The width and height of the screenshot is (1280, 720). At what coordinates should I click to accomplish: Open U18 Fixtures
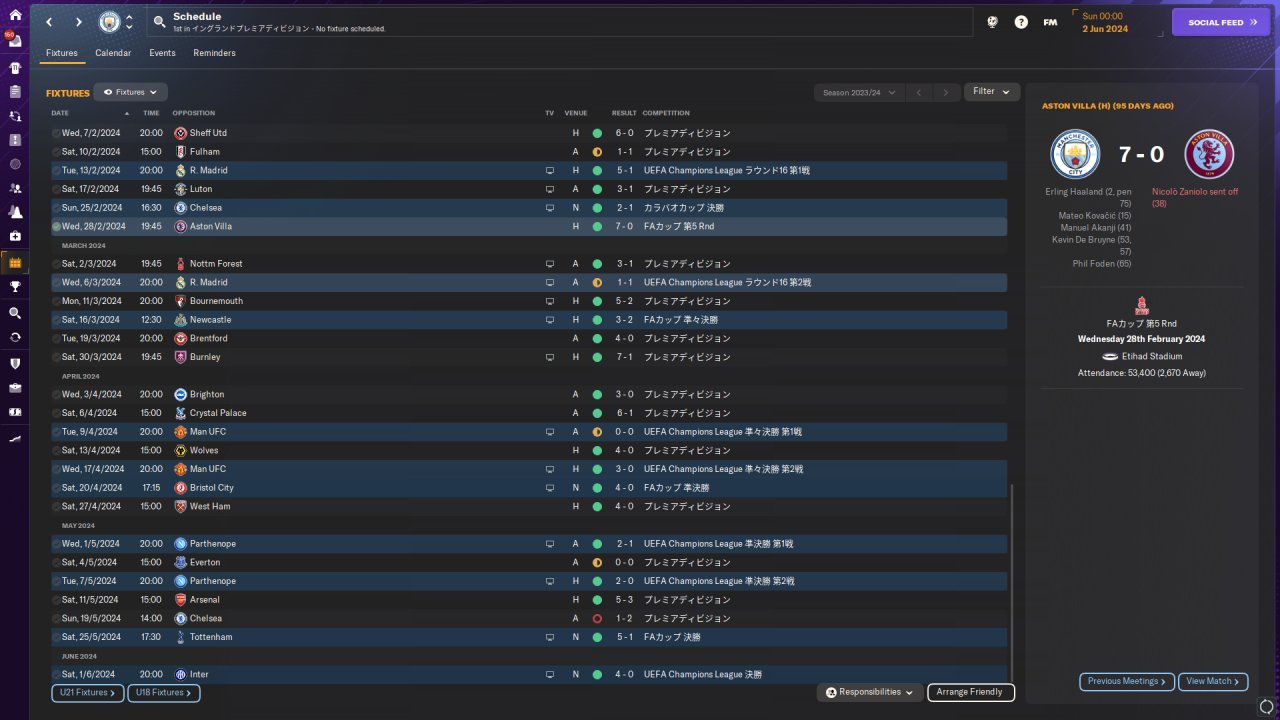pyautogui.click(x=164, y=693)
